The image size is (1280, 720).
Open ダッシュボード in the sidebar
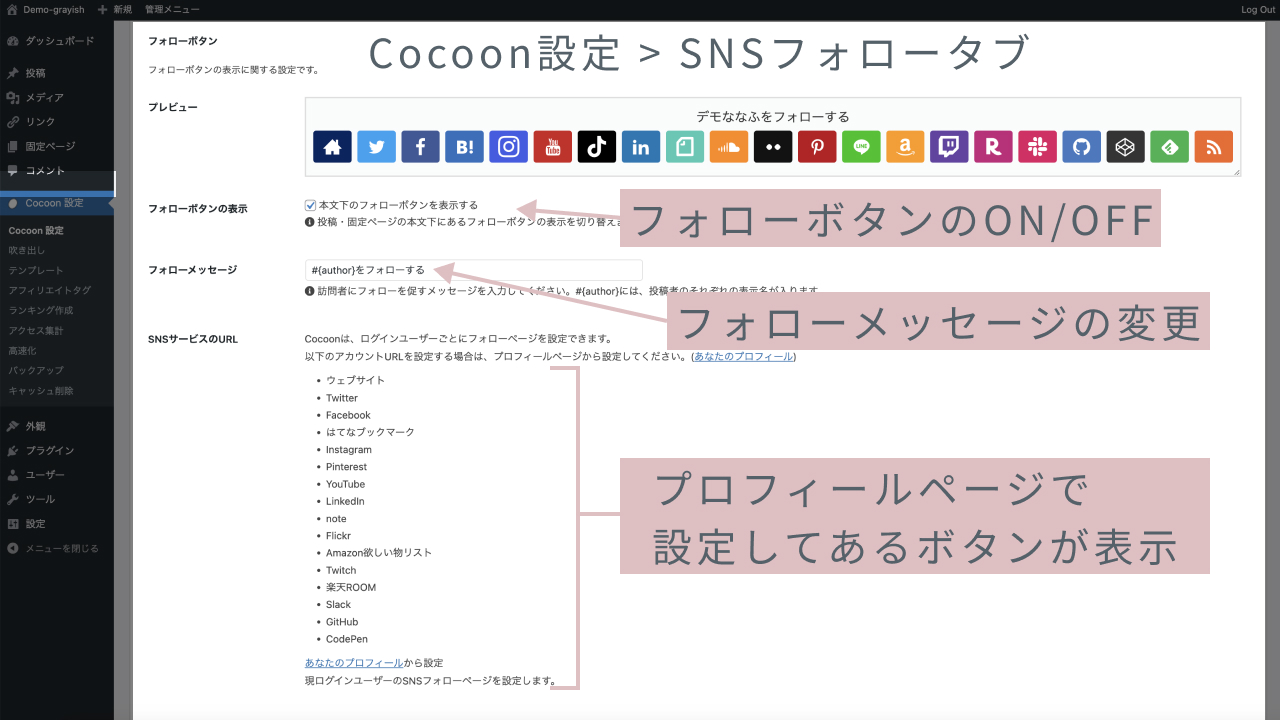tap(57, 41)
